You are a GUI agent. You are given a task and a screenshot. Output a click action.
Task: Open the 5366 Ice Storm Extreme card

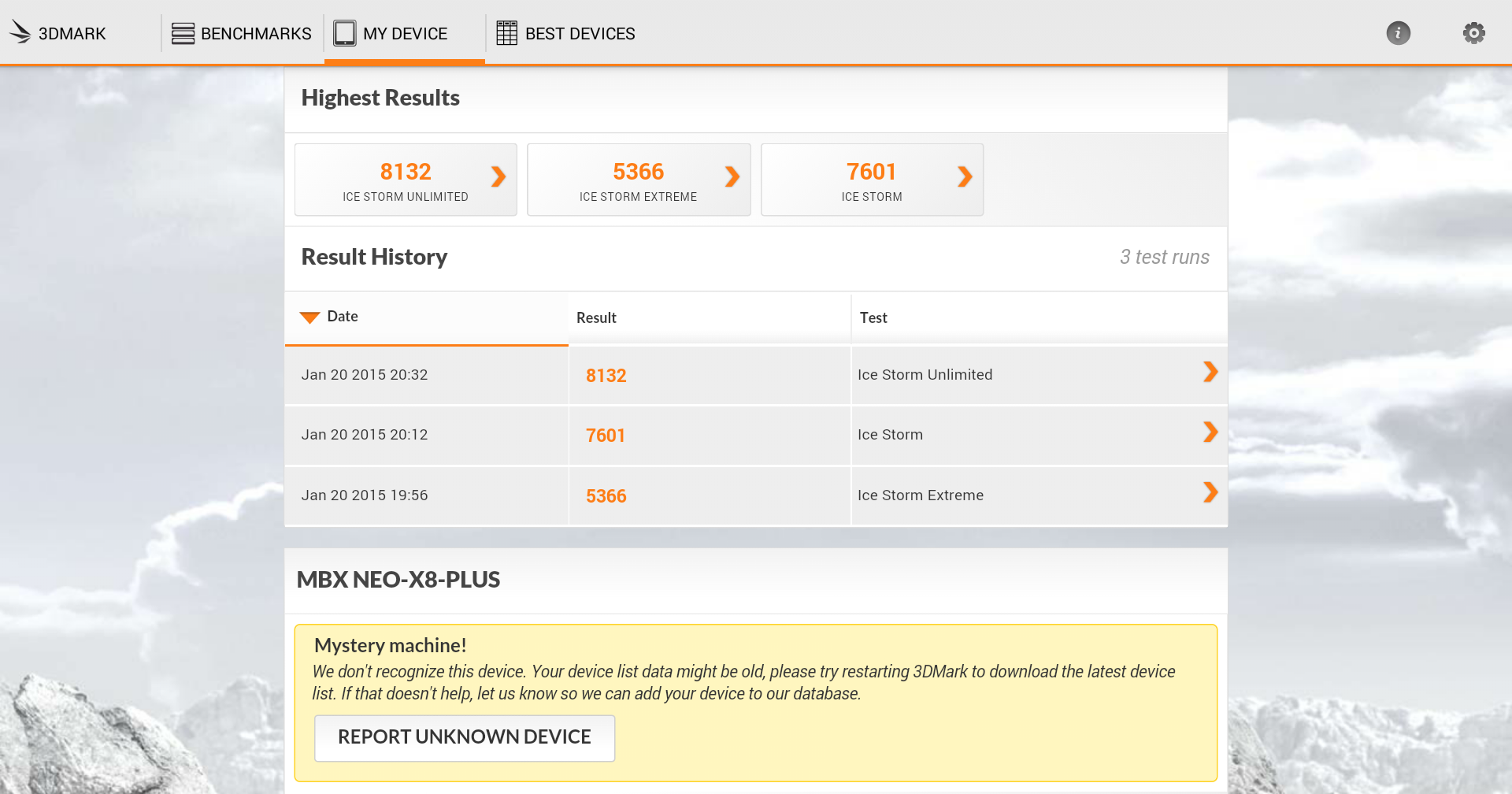639,180
